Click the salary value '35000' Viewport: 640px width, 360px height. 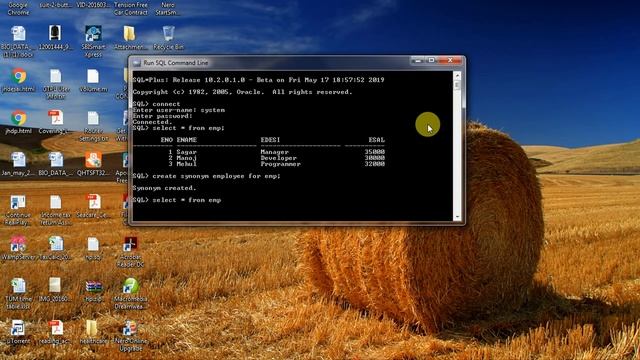click(x=375, y=152)
